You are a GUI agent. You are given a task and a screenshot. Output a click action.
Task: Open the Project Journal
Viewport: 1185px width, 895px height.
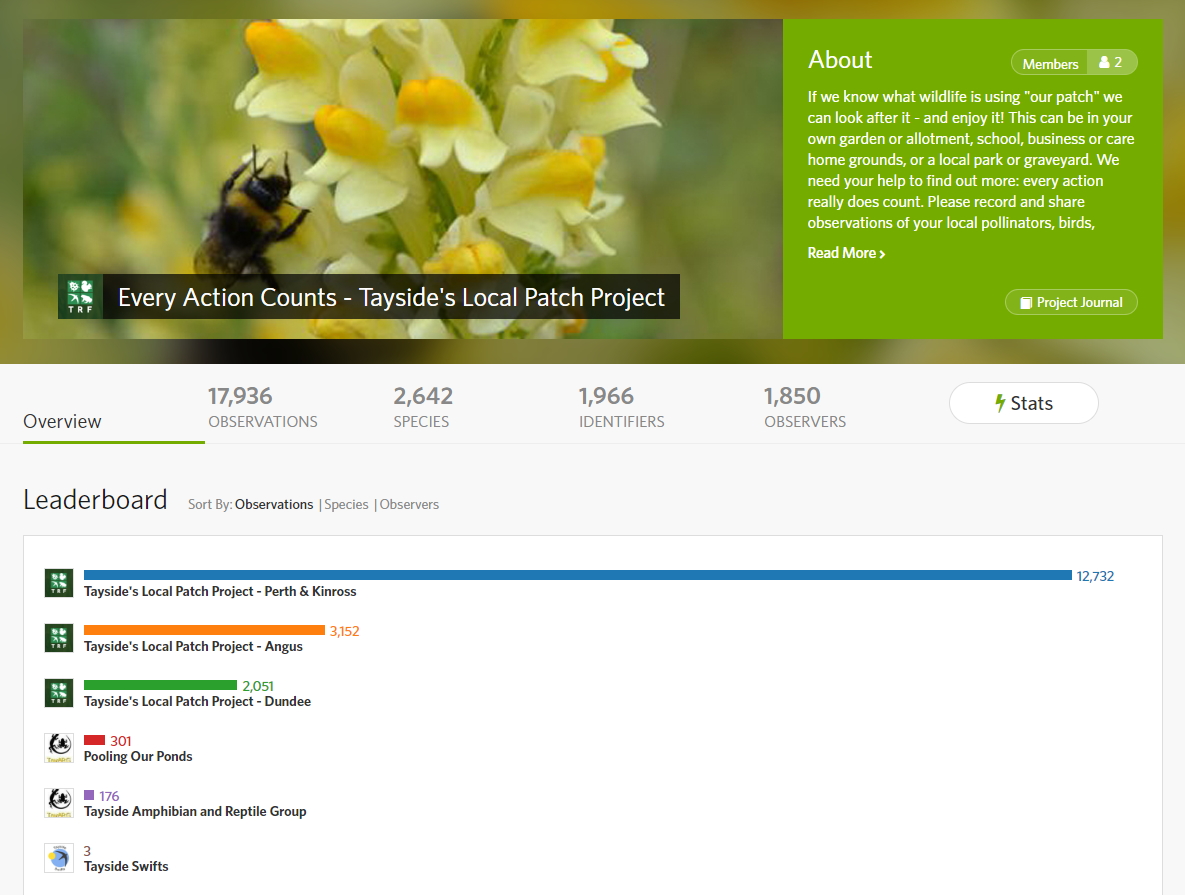point(1071,302)
